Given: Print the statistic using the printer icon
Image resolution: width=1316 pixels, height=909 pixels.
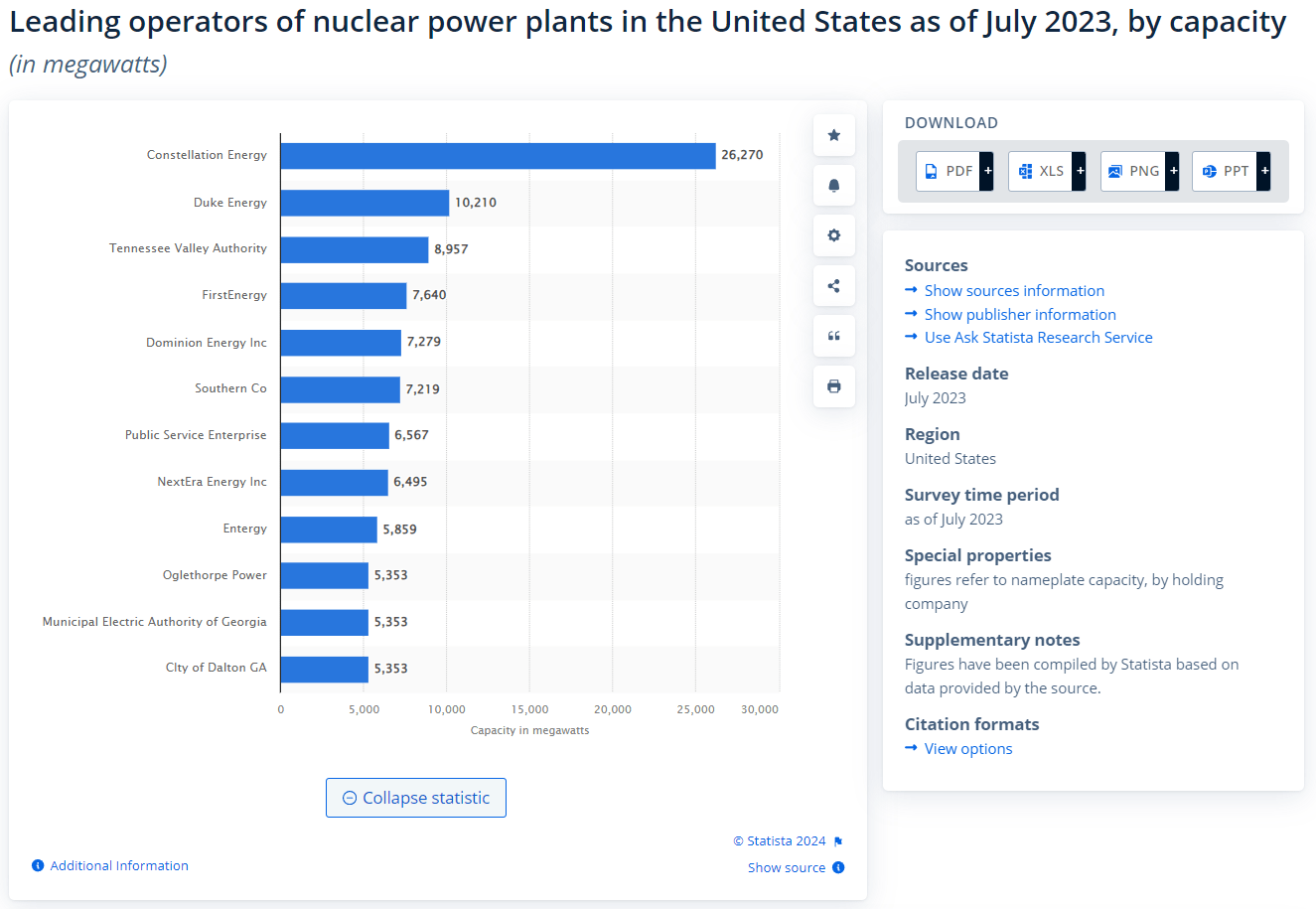Looking at the screenshot, I should click(833, 385).
